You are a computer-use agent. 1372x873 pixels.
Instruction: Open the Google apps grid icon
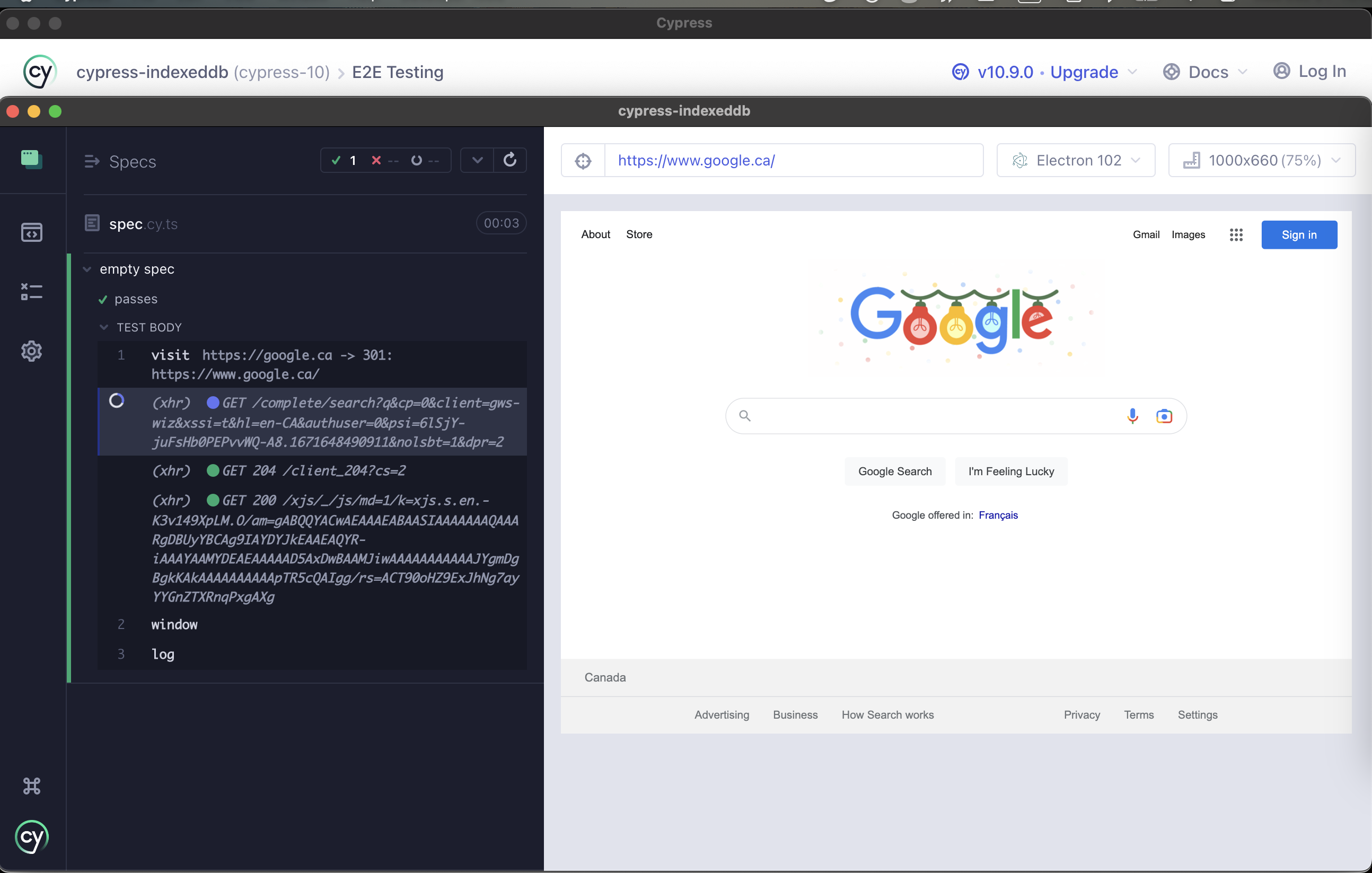[x=1236, y=234]
